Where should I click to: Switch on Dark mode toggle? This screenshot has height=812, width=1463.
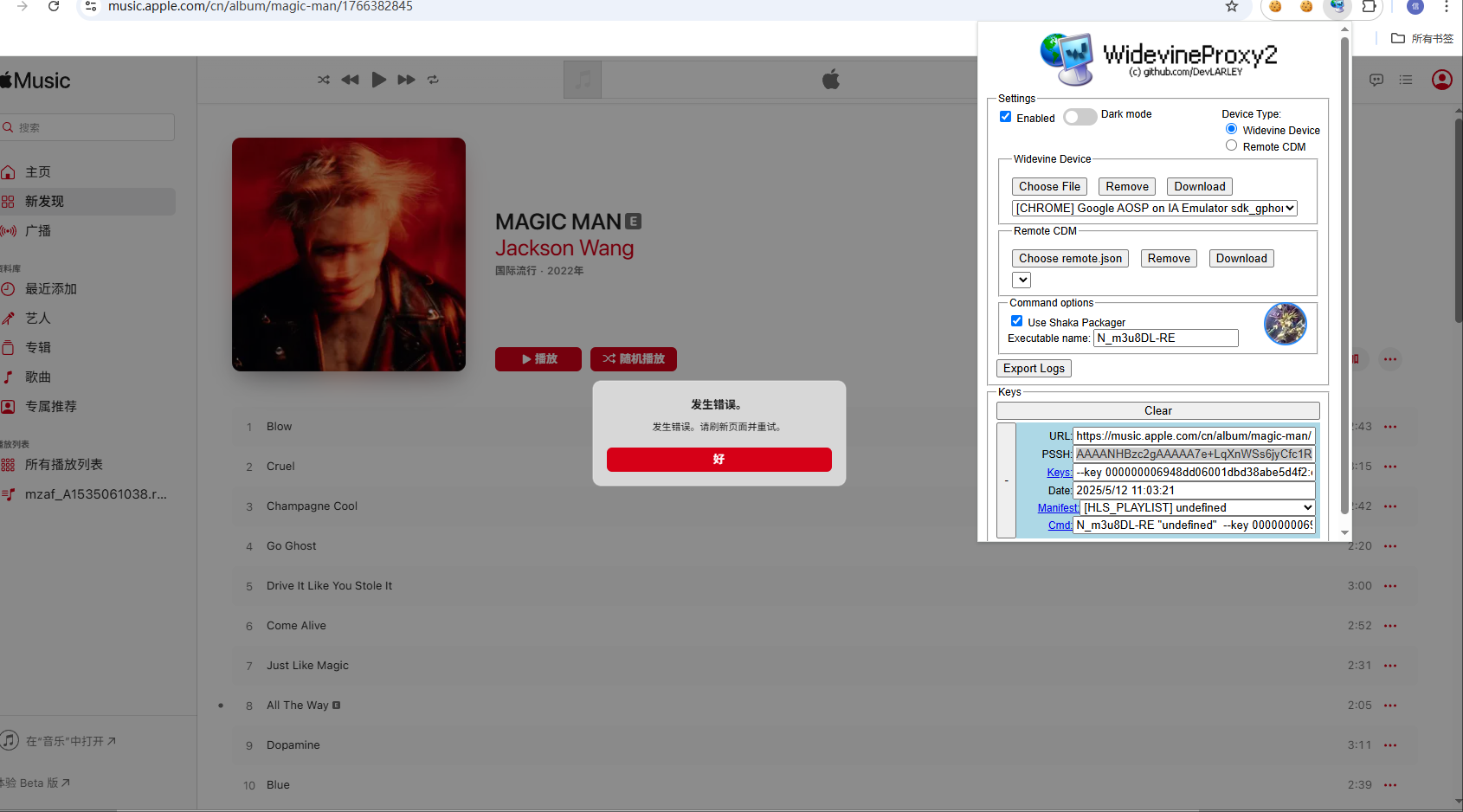click(1080, 117)
